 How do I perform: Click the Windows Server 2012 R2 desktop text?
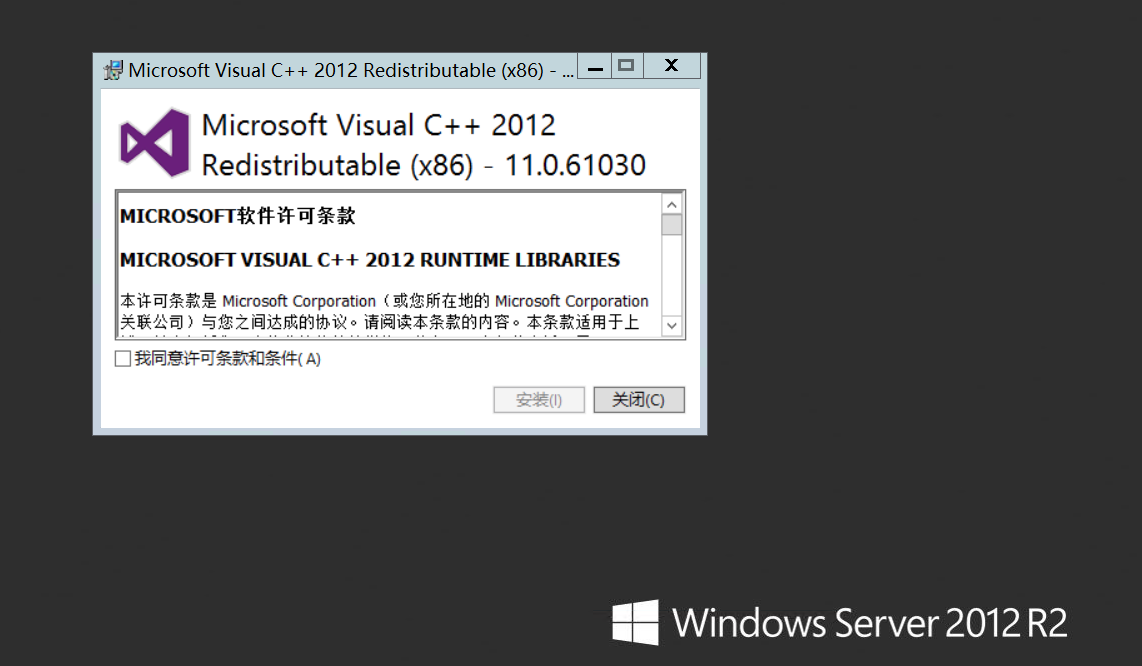pyautogui.click(x=869, y=623)
